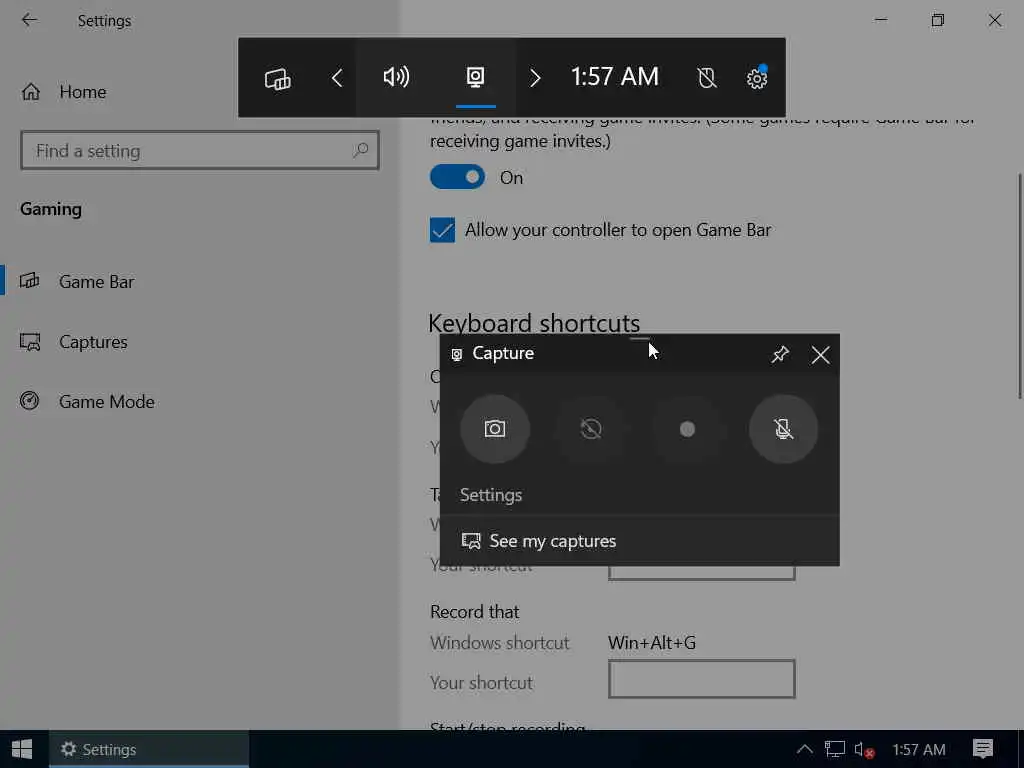Click the Keyboard shortcuts heading

tap(534, 323)
